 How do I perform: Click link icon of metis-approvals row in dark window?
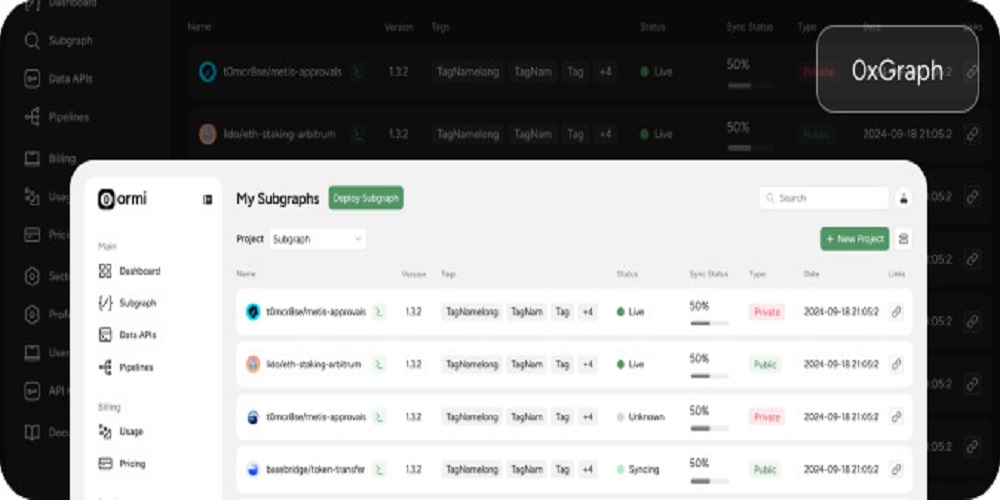[972, 72]
